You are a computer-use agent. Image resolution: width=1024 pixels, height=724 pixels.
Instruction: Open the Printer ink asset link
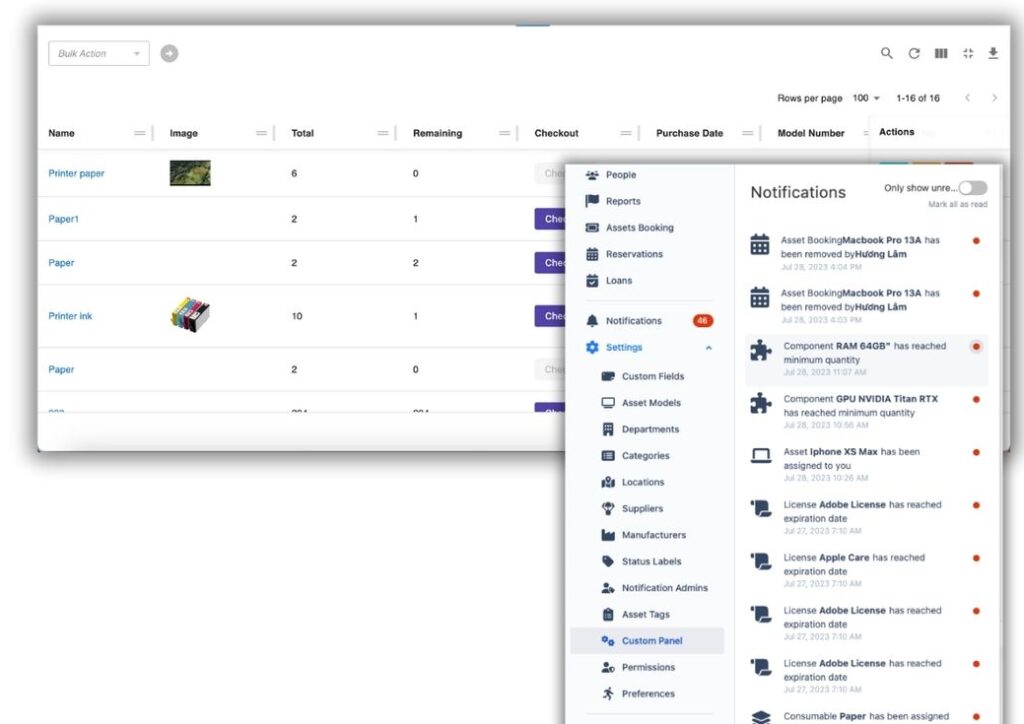(70, 316)
